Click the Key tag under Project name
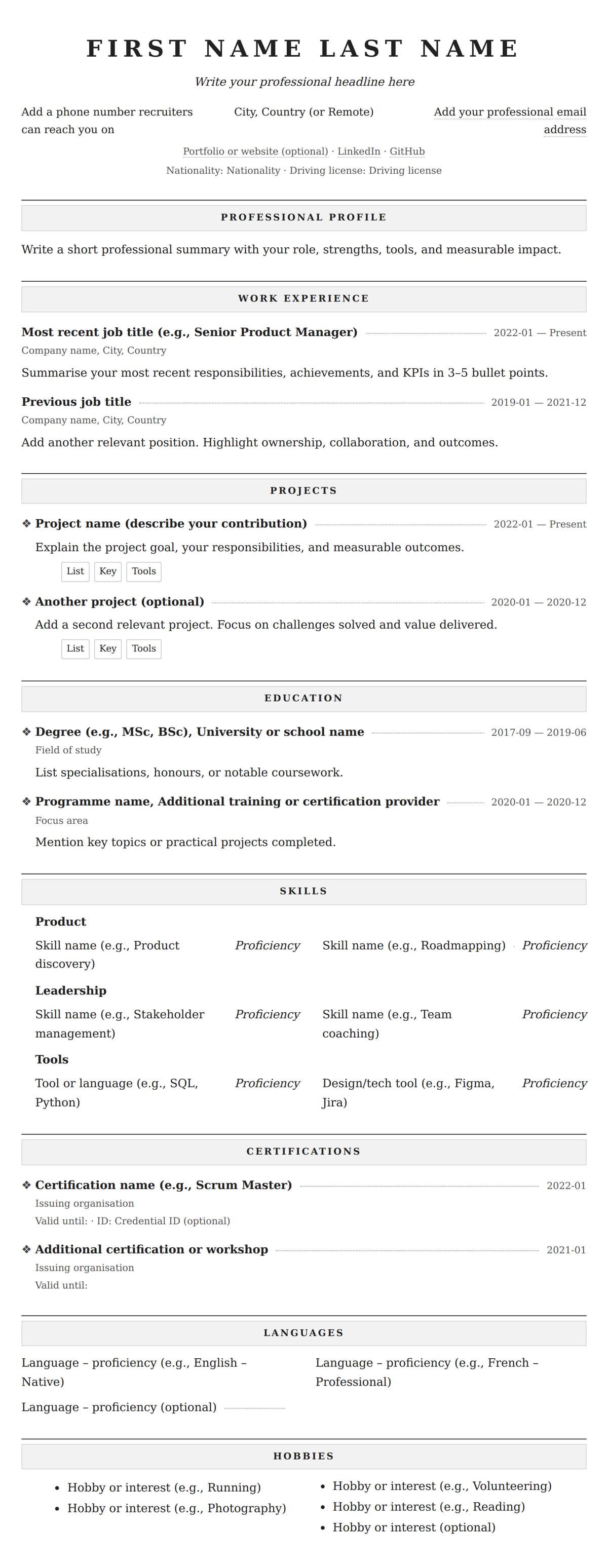 pos(108,571)
